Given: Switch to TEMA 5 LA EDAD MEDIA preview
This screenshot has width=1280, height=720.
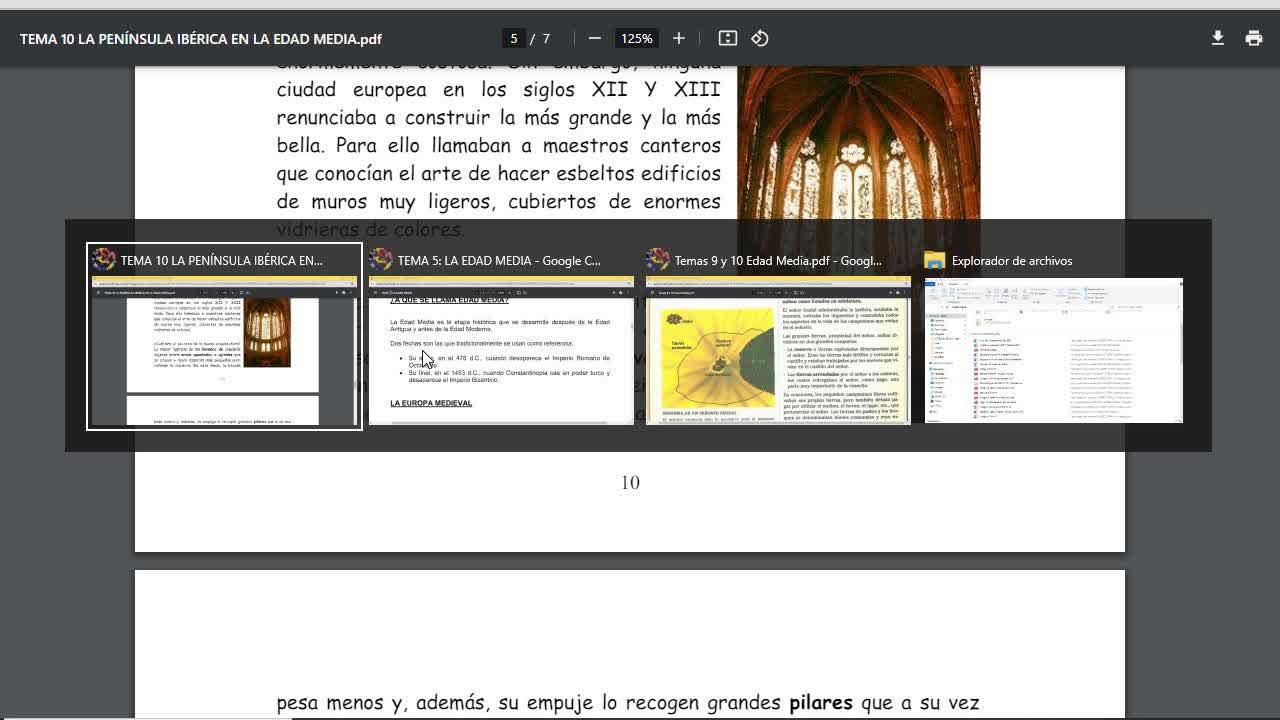Looking at the screenshot, I should (x=501, y=350).
